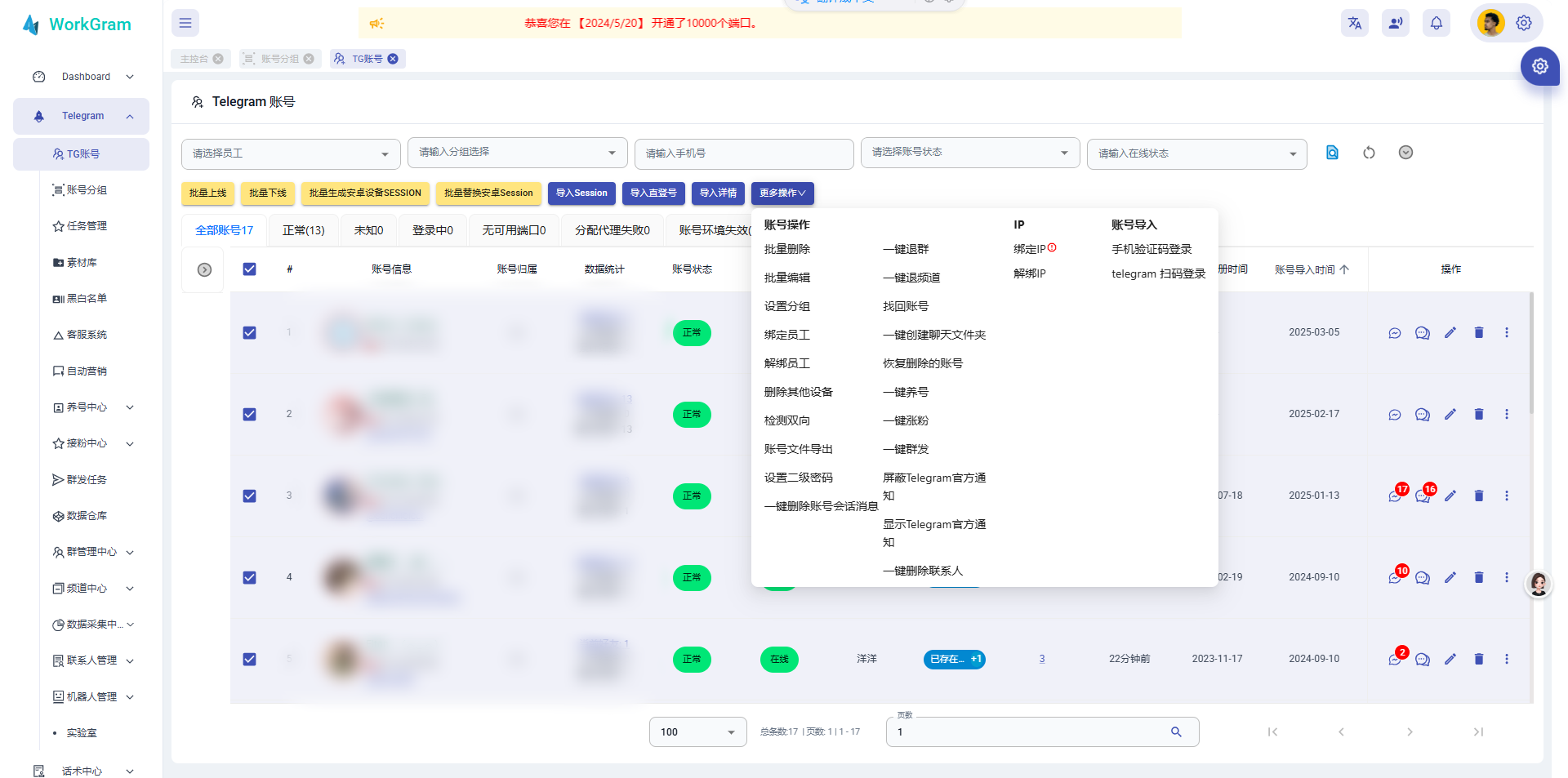The width and height of the screenshot is (1568, 778).
Task: Click the search query icon in filters
Action: pos(1332,153)
